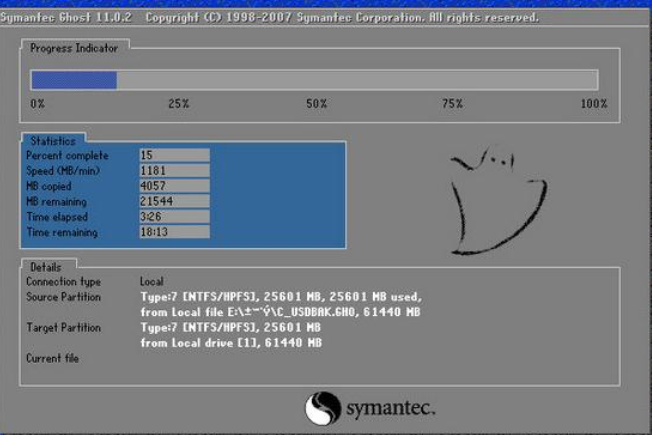Select the Speed (MB/min) value field

(174, 170)
